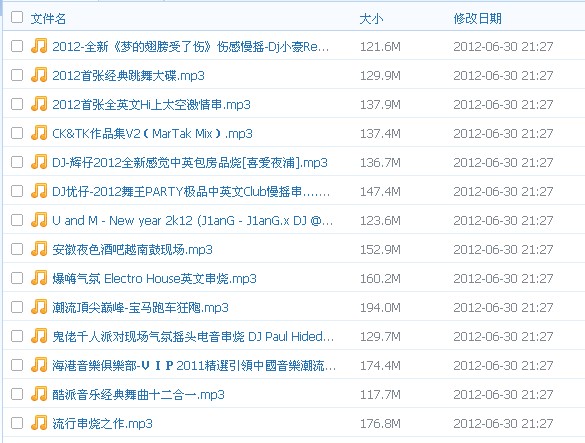Click music icon of 酷派音乐经典舞曲十二合一.mp3
The image size is (585, 443).
click(x=39, y=394)
